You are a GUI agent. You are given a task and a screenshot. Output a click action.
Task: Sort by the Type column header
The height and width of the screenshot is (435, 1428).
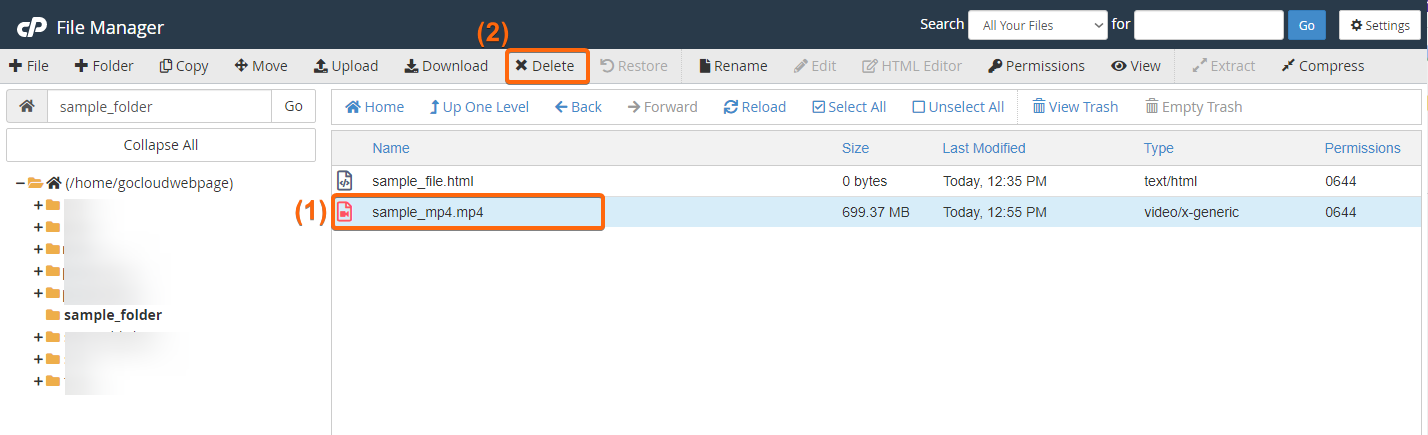coord(1159,148)
